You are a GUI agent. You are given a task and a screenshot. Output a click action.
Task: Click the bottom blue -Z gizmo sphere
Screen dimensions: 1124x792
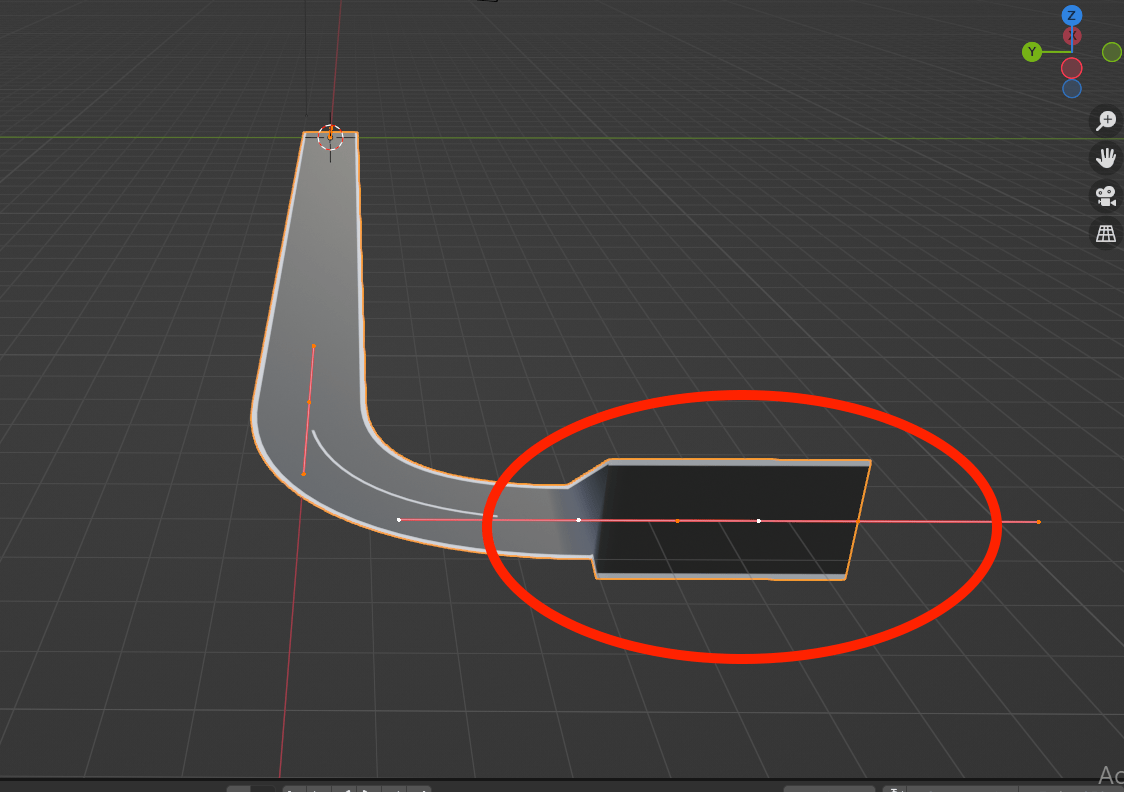(1072, 87)
